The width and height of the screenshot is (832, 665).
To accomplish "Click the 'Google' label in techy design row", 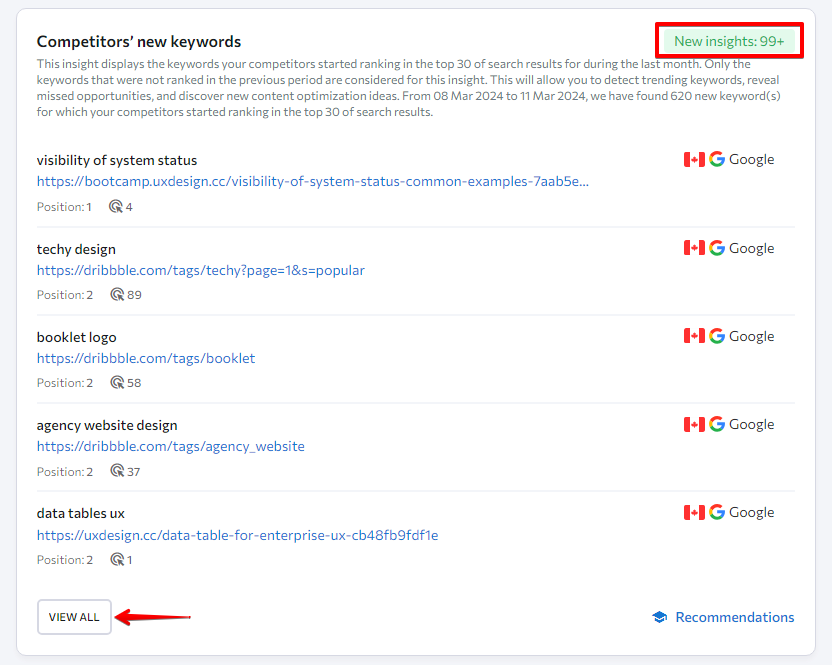I will pyautogui.click(x=751, y=248).
